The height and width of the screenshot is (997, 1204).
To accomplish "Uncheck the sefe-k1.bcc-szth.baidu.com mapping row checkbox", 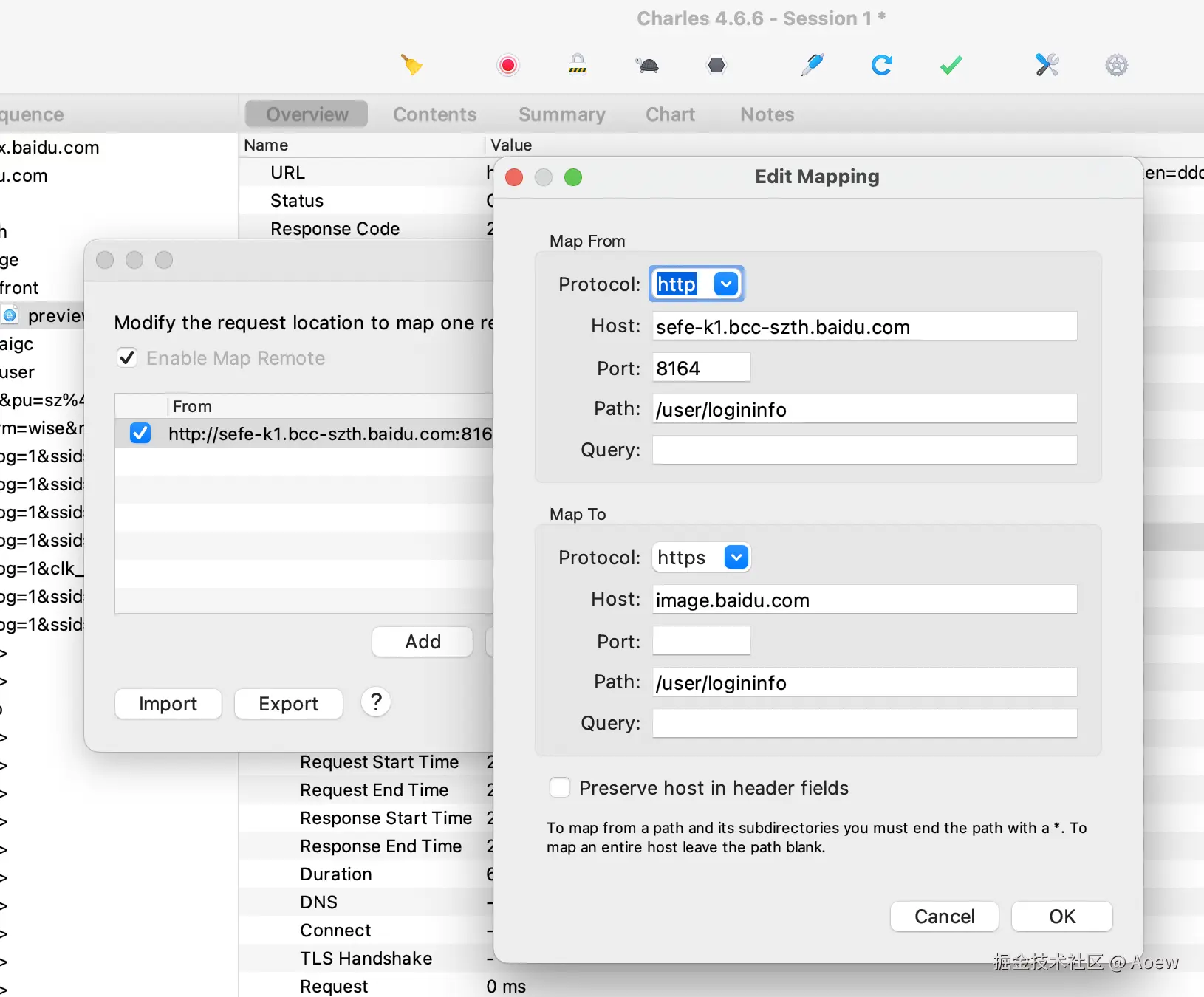I will coord(140,434).
